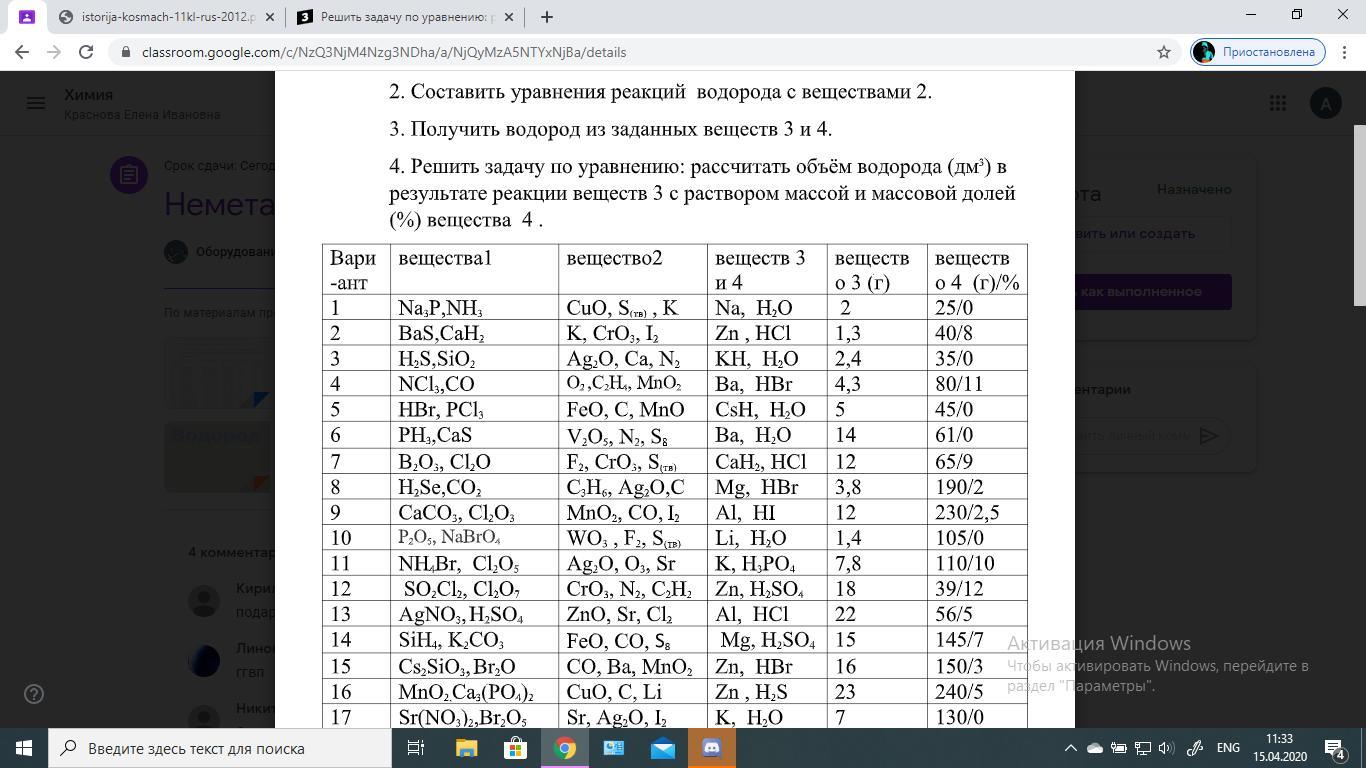Click the 110/10 value cell

coord(977,564)
